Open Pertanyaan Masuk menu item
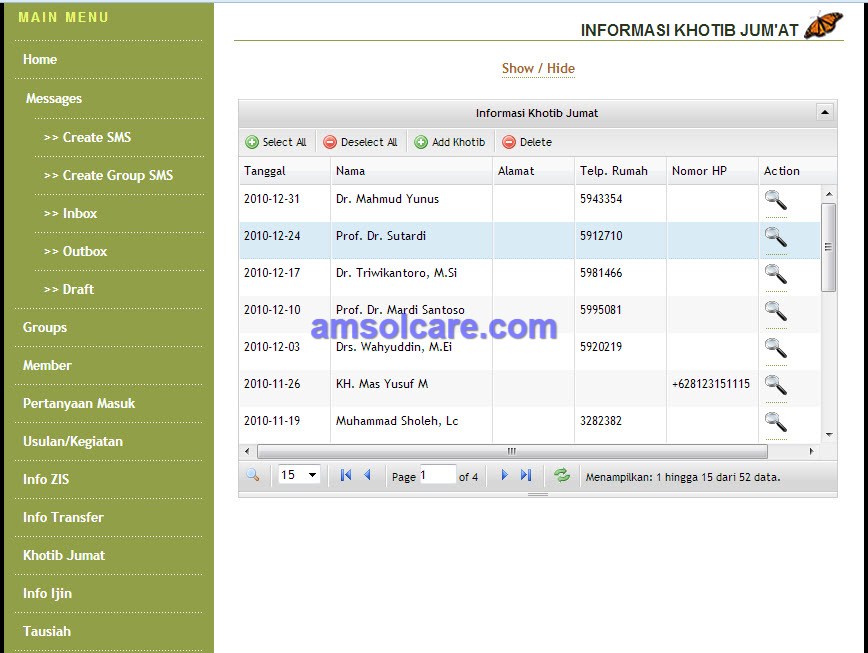868x653 pixels. pyautogui.click(x=79, y=403)
